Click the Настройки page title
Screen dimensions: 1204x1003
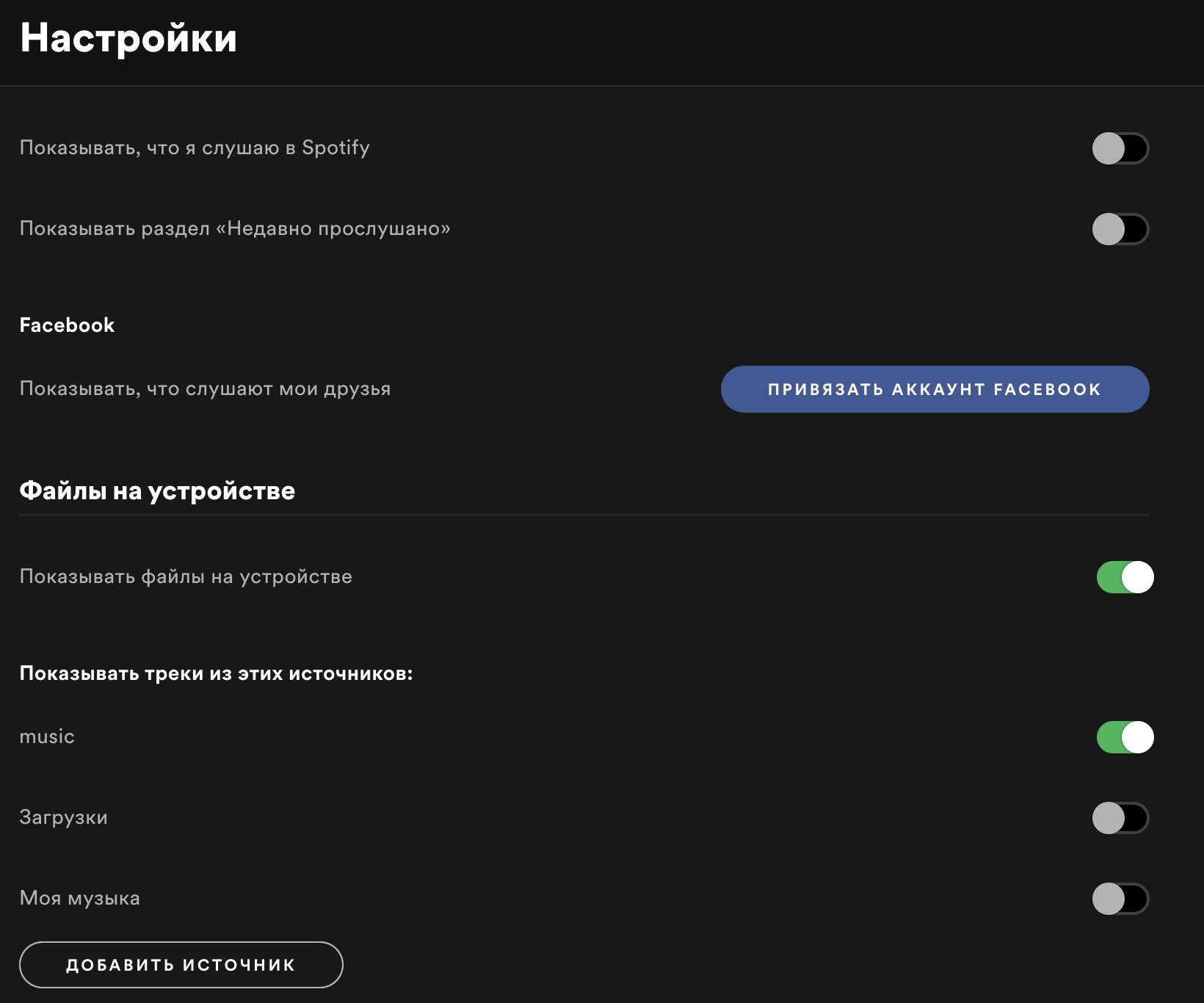pos(128,38)
